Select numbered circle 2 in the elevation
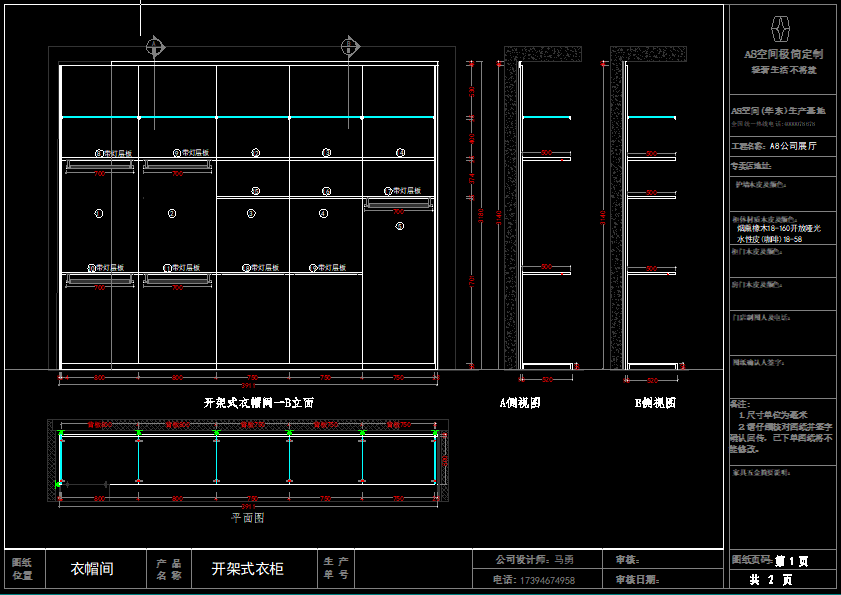 (171, 213)
